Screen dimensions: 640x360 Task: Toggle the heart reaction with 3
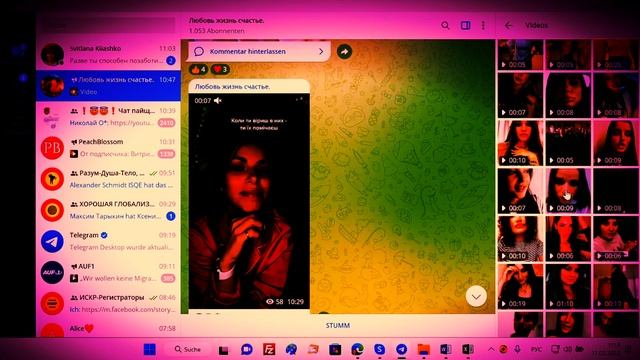220,69
